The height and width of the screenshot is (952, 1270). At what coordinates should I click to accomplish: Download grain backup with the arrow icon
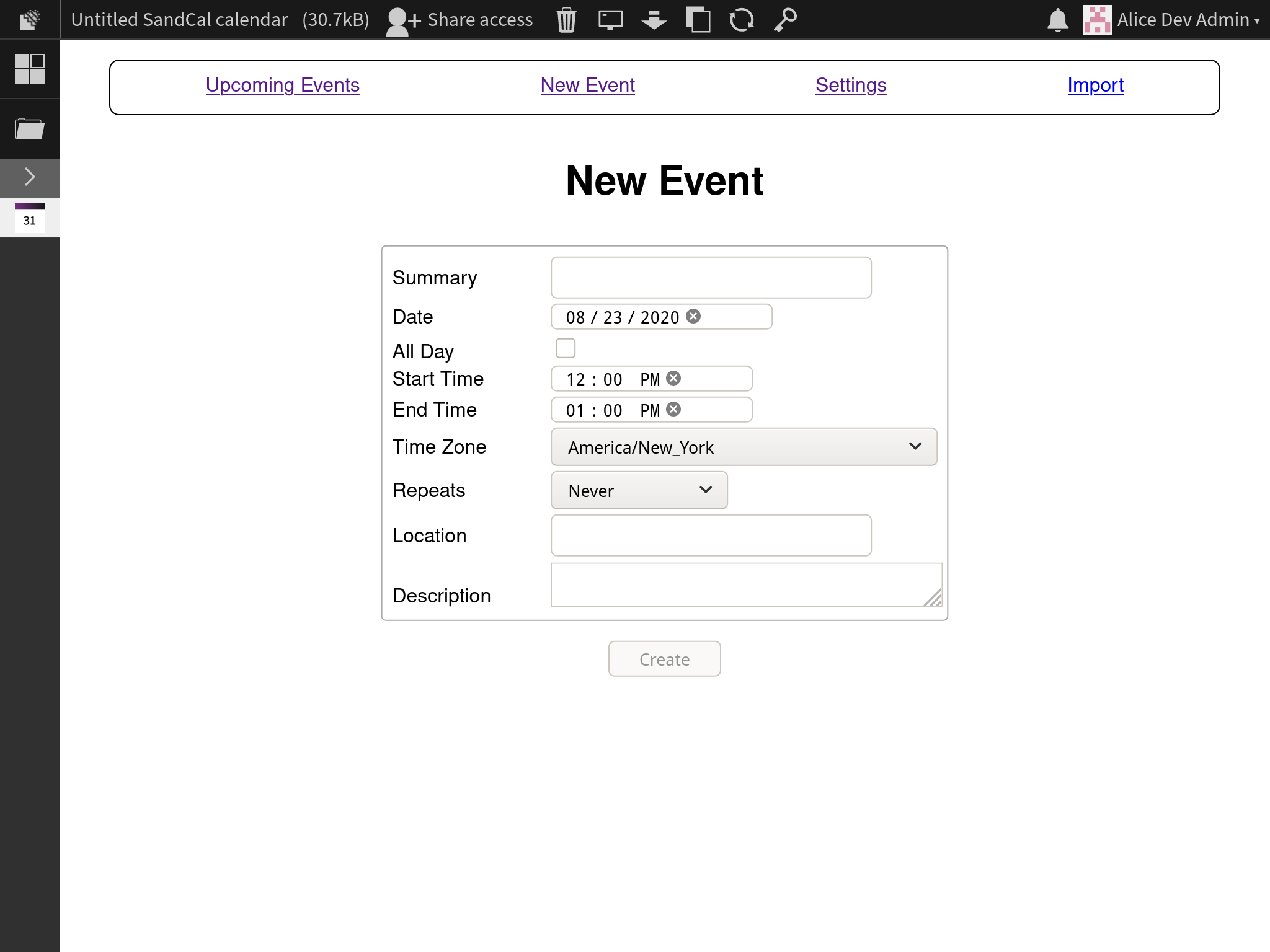[654, 20]
